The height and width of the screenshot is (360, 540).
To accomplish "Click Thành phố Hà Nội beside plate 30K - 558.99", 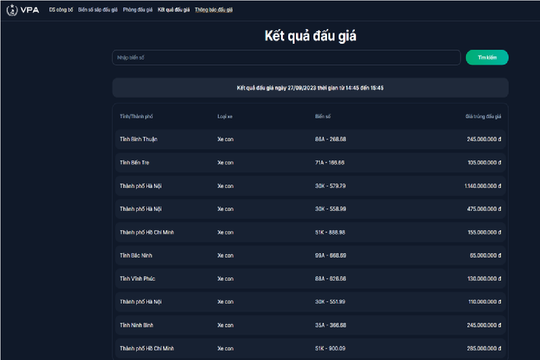I will tap(141, 209).
